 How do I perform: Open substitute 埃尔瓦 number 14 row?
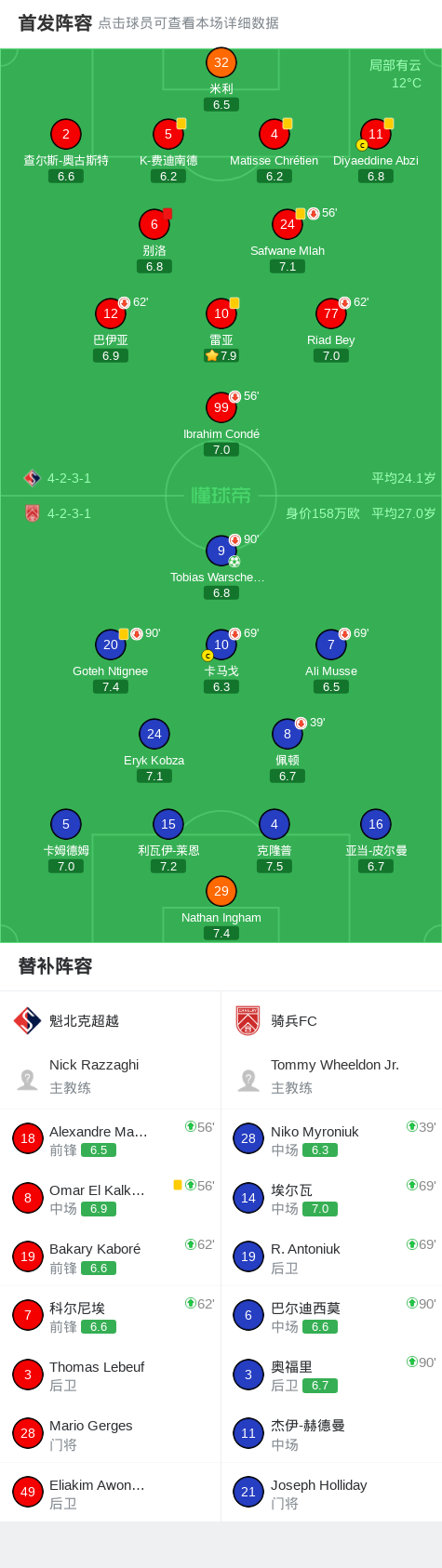click(x=331, y=1198)
